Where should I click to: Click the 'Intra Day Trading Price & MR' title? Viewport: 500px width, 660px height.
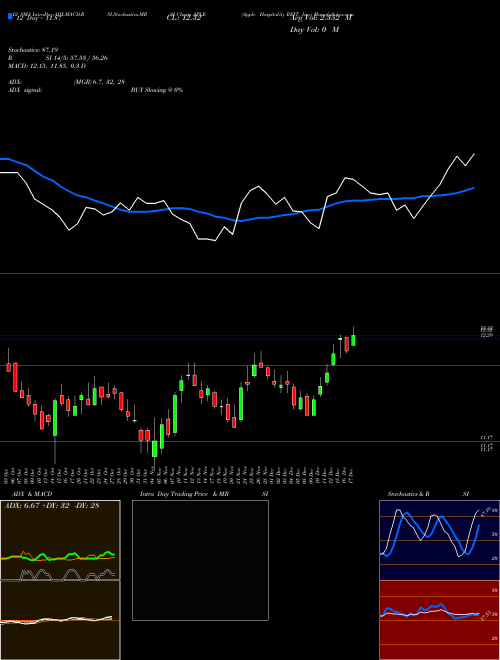[x=184, y=494]
